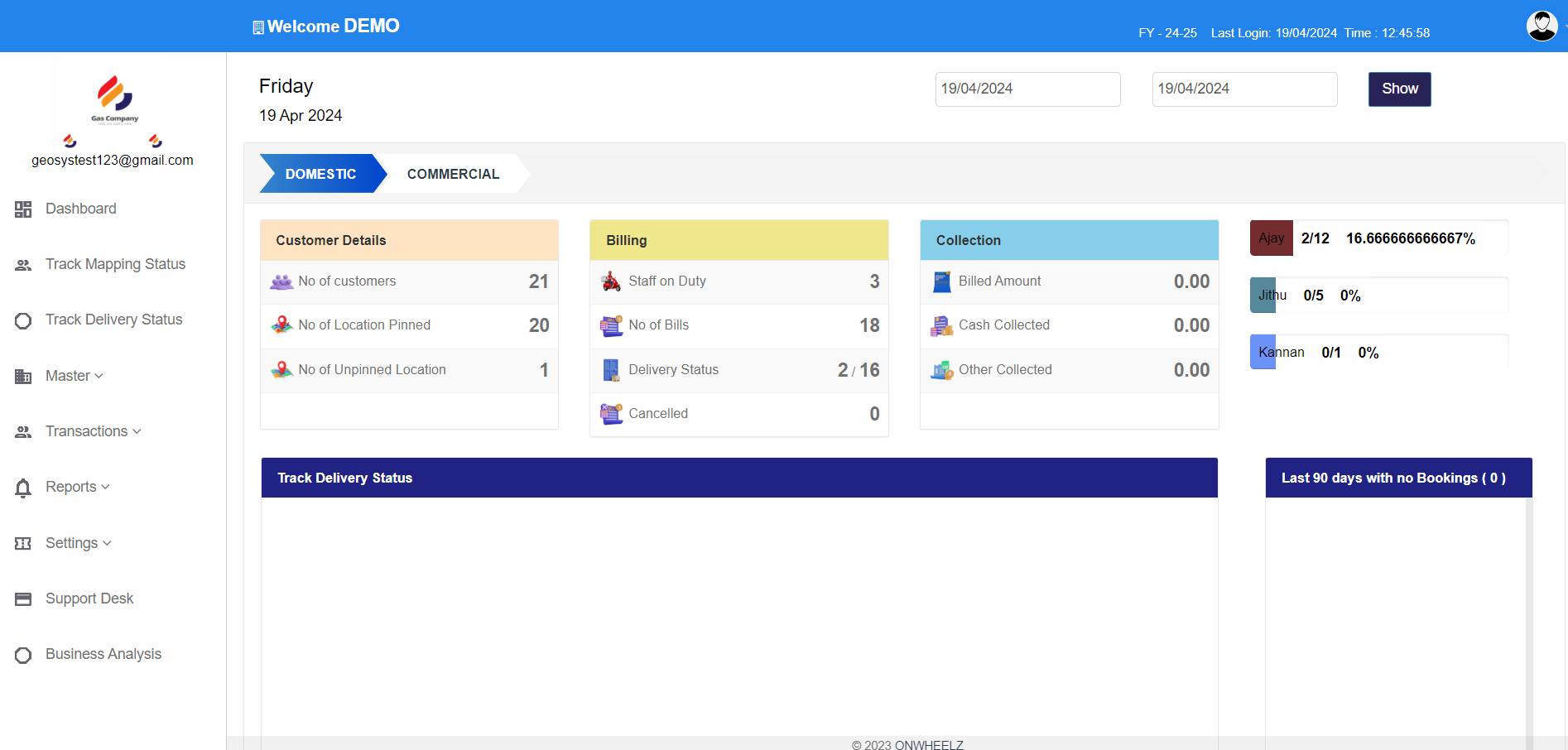Click Ajay's maroon progress bar

[1271, 238]
